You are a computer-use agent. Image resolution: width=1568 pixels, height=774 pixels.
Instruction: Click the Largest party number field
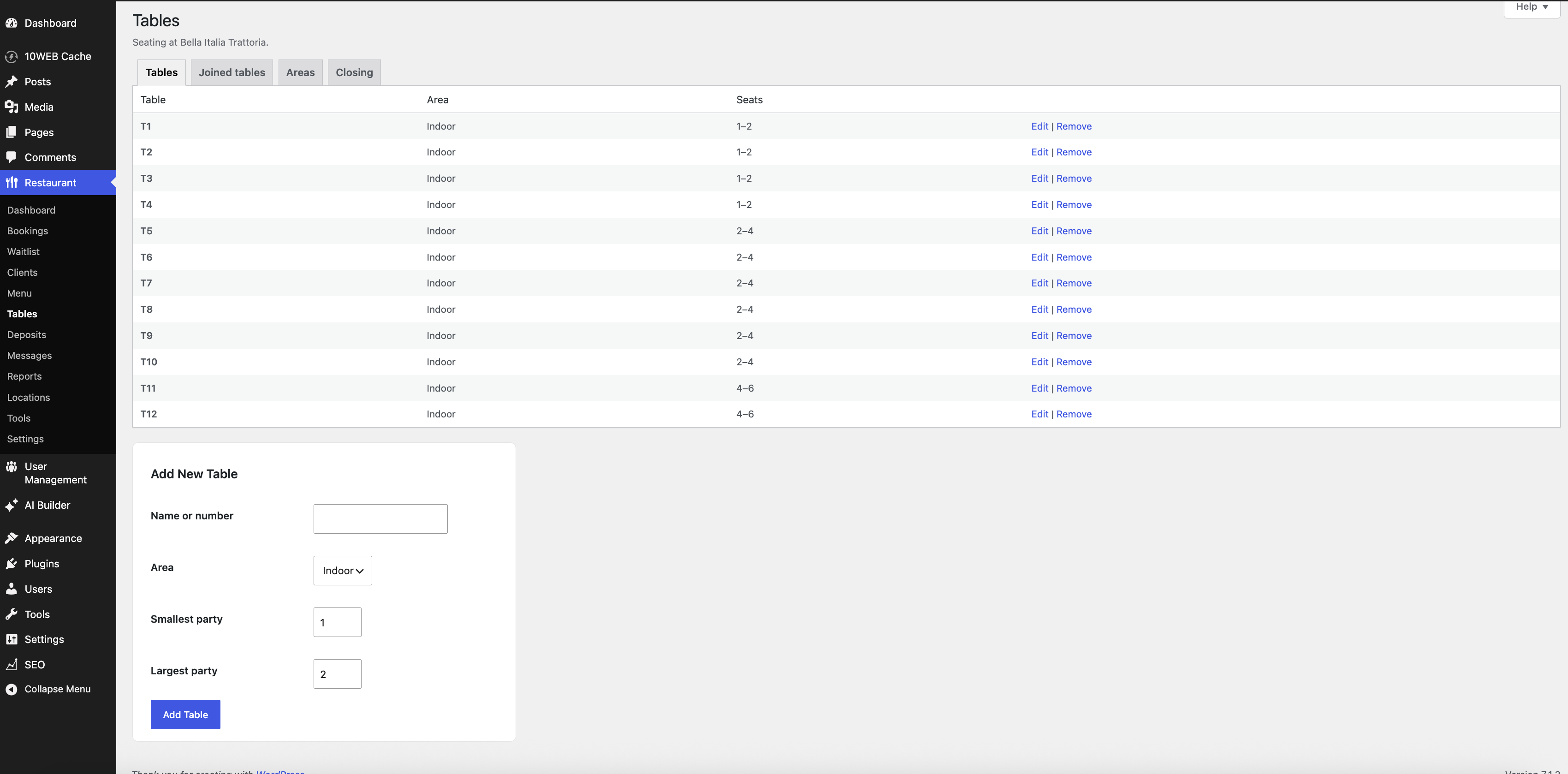coord(337,674)
